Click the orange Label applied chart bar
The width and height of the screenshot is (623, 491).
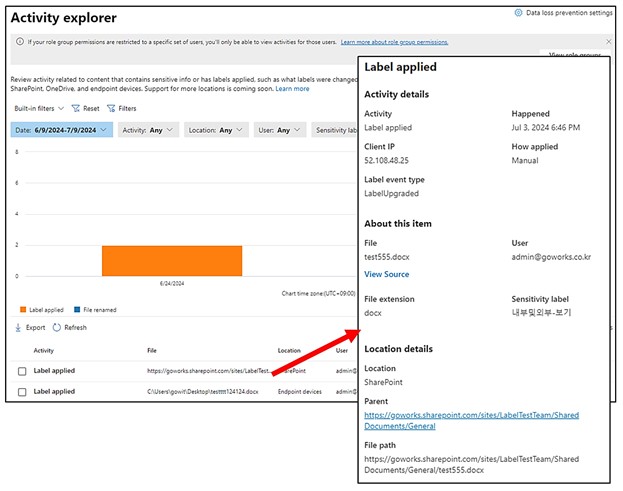point(171,260)
